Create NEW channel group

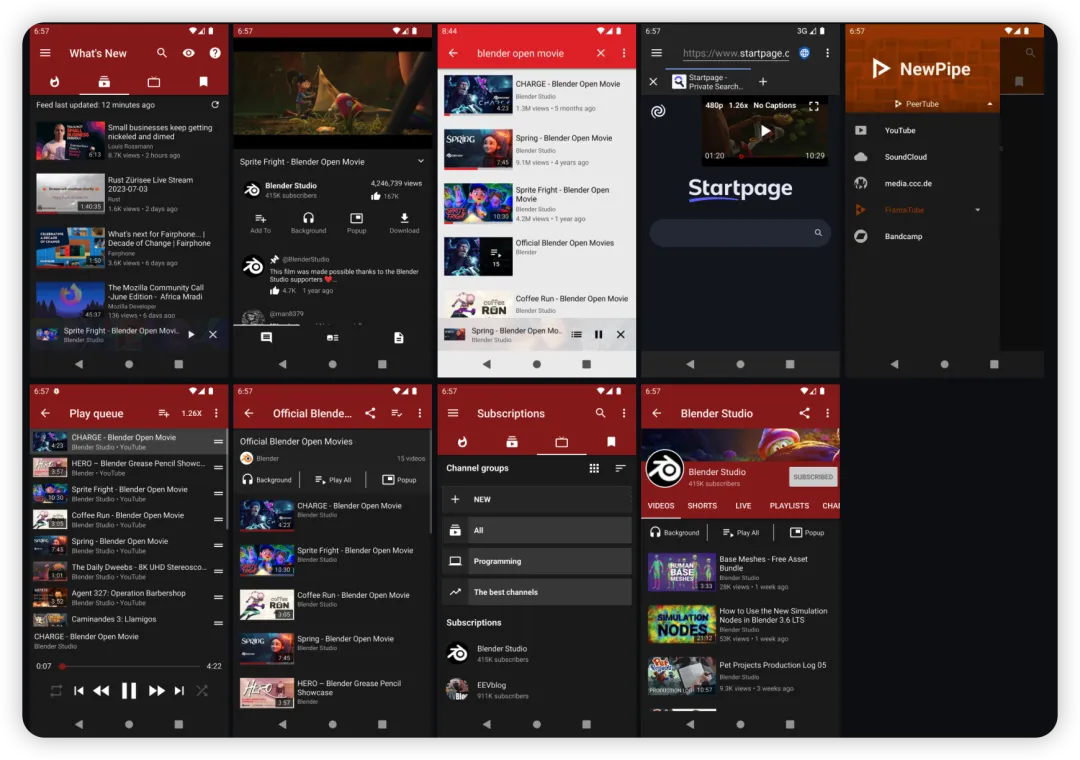537,500
